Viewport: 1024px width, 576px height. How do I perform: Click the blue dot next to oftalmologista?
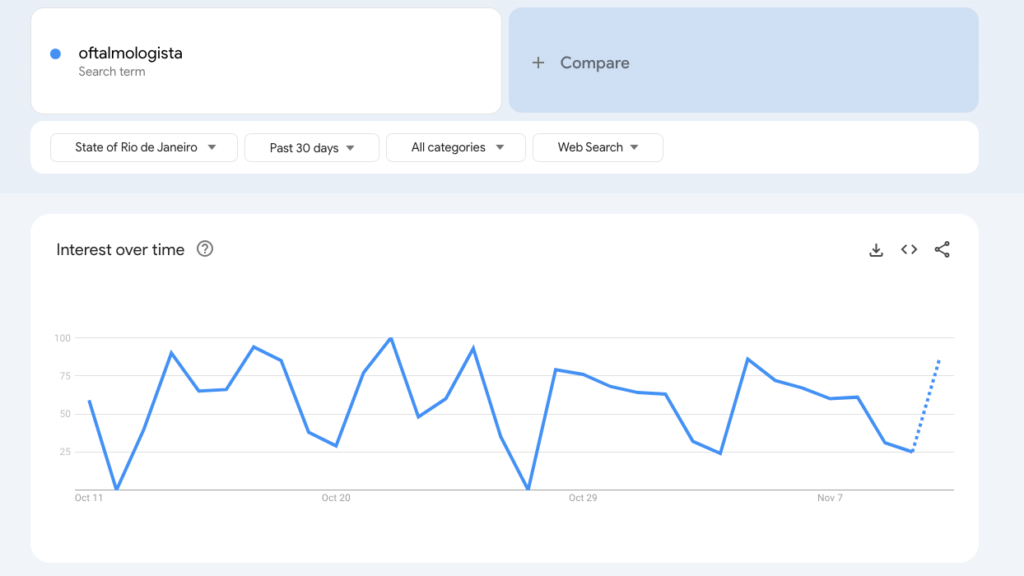56,54
